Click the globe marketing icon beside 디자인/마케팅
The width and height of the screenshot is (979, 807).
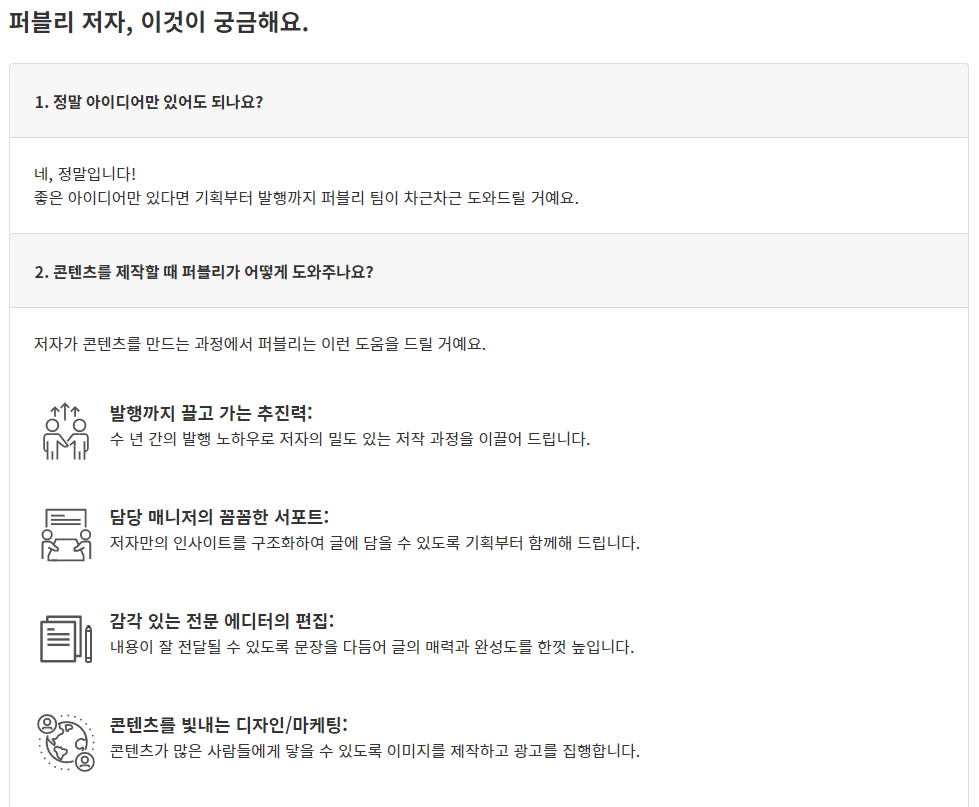[66, 743]
